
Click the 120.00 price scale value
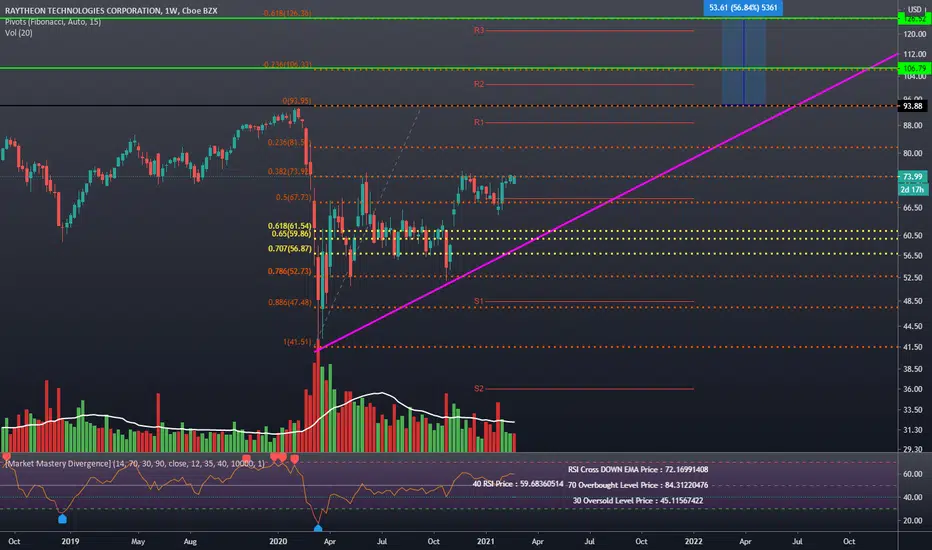click(915, 34)
